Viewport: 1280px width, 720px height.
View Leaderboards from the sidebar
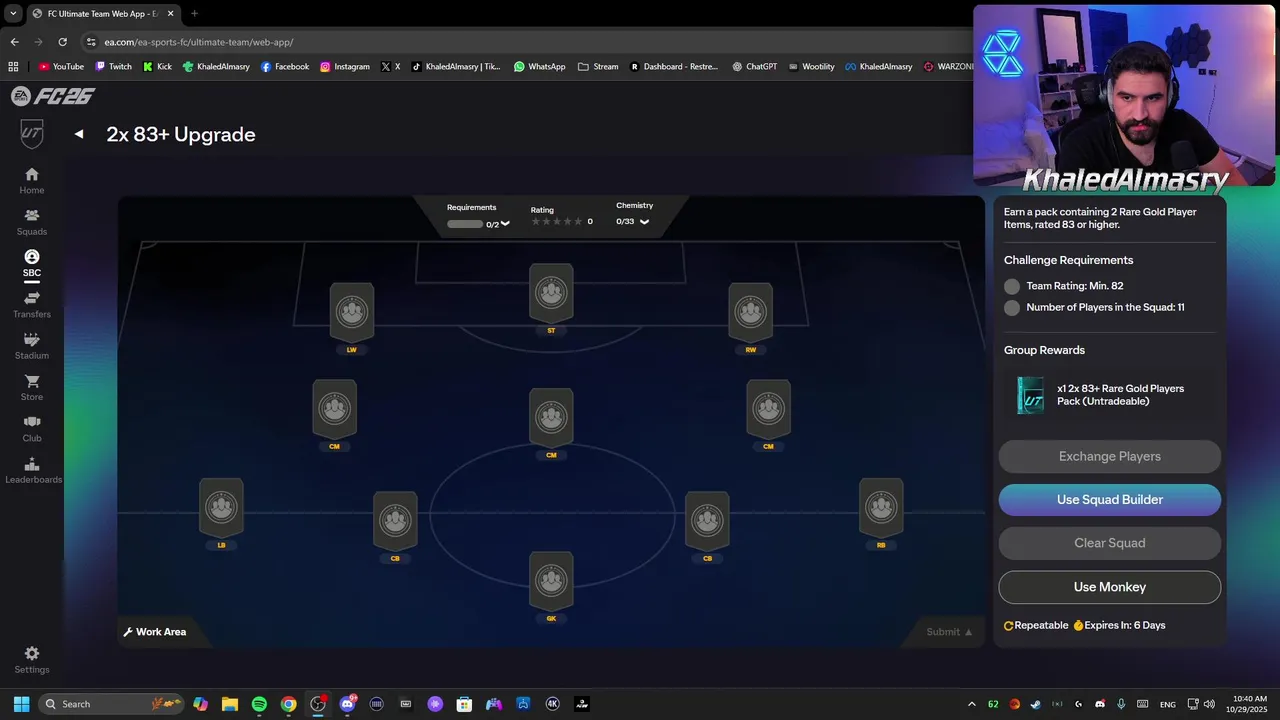[32, 470]
